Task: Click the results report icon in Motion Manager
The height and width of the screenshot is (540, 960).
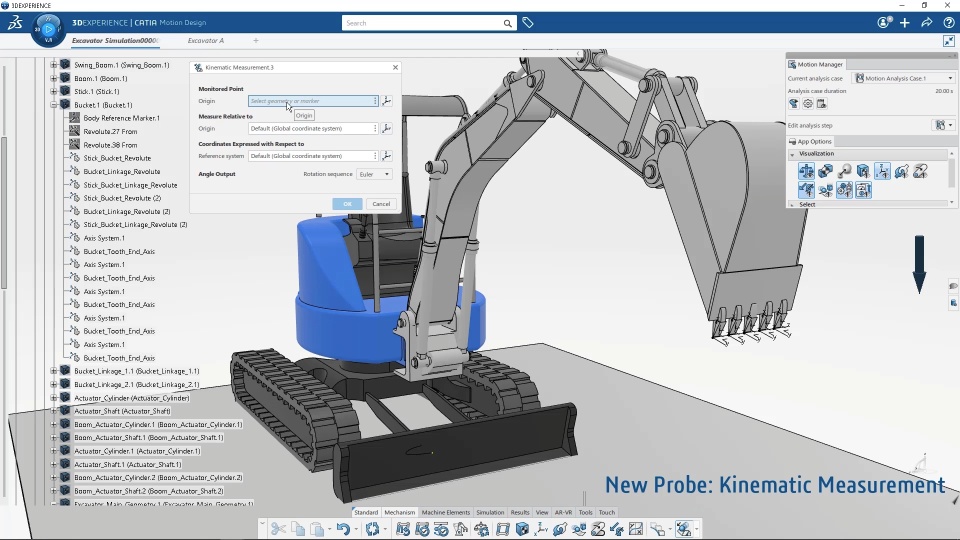Action: click(x=822, y=104)
